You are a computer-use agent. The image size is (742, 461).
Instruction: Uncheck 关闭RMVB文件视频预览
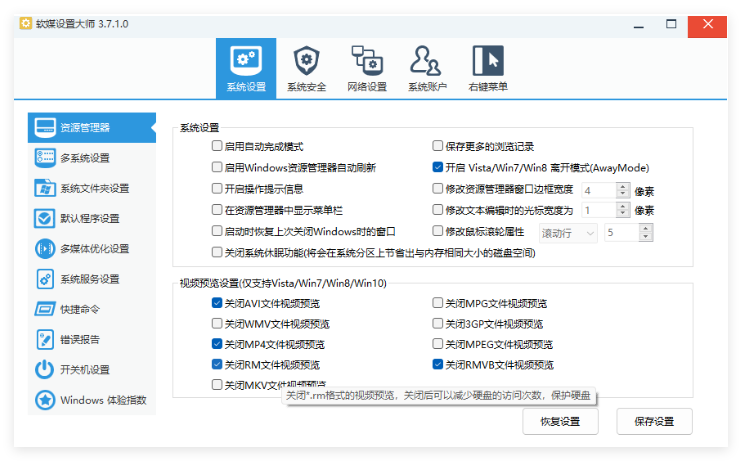point(438,364)
